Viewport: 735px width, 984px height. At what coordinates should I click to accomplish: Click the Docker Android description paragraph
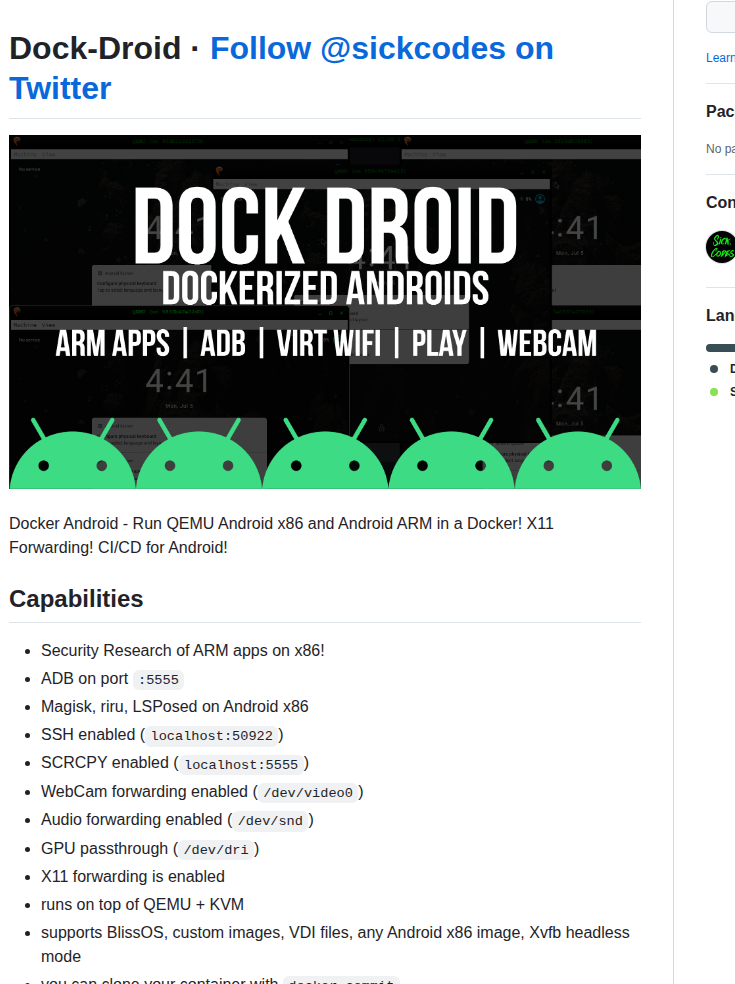coord(281,535)
